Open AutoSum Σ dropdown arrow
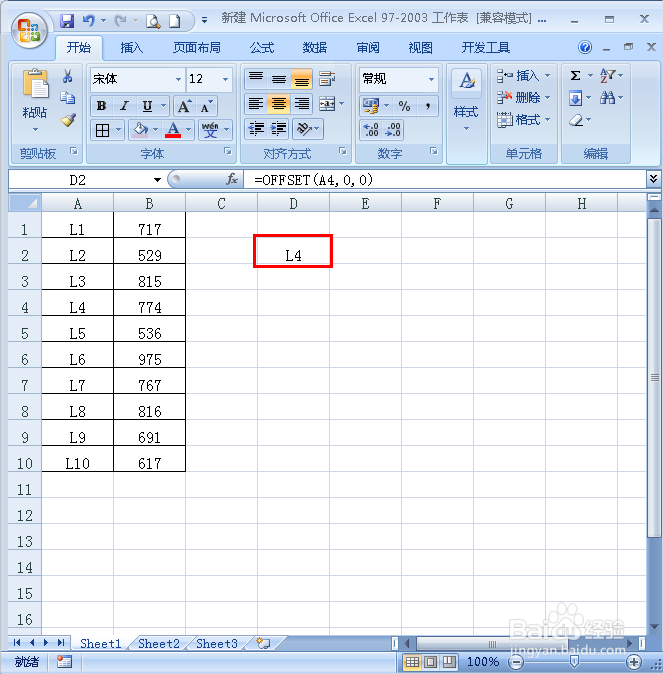 tap(590, 76)
